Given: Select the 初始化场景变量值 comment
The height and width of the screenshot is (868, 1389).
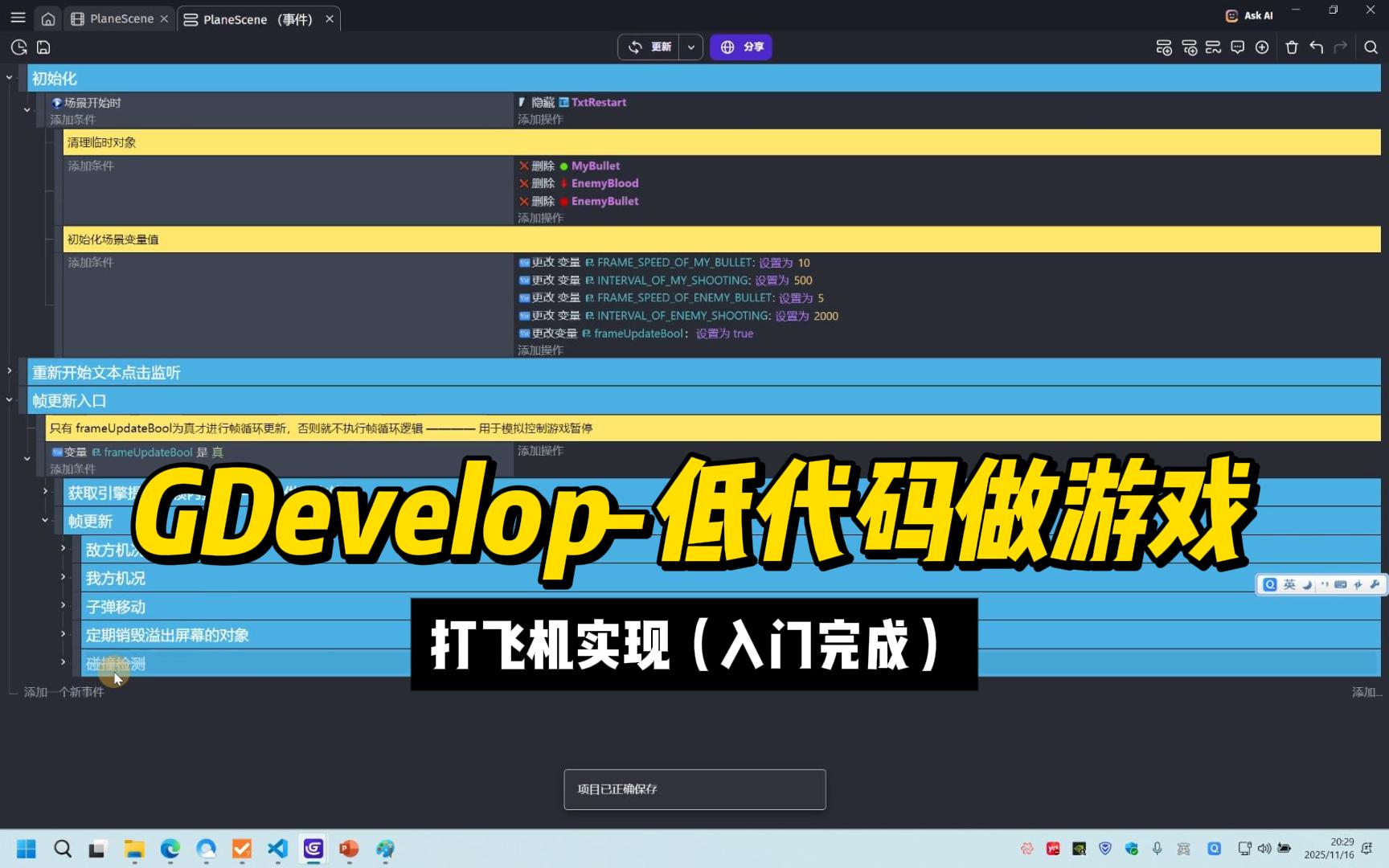Looking at the screenshot, I should pos(722,240).
